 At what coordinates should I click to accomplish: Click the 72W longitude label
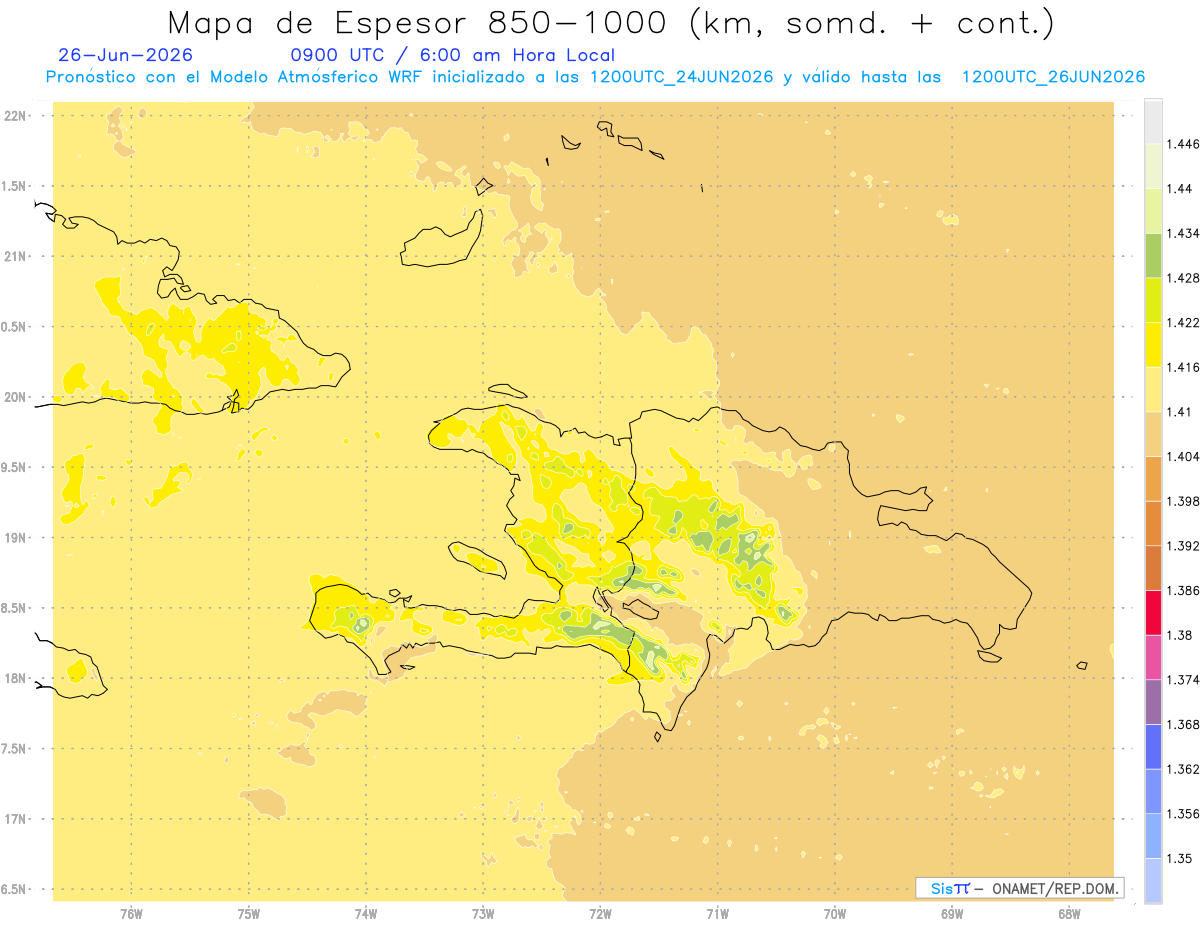click(600, 915)
